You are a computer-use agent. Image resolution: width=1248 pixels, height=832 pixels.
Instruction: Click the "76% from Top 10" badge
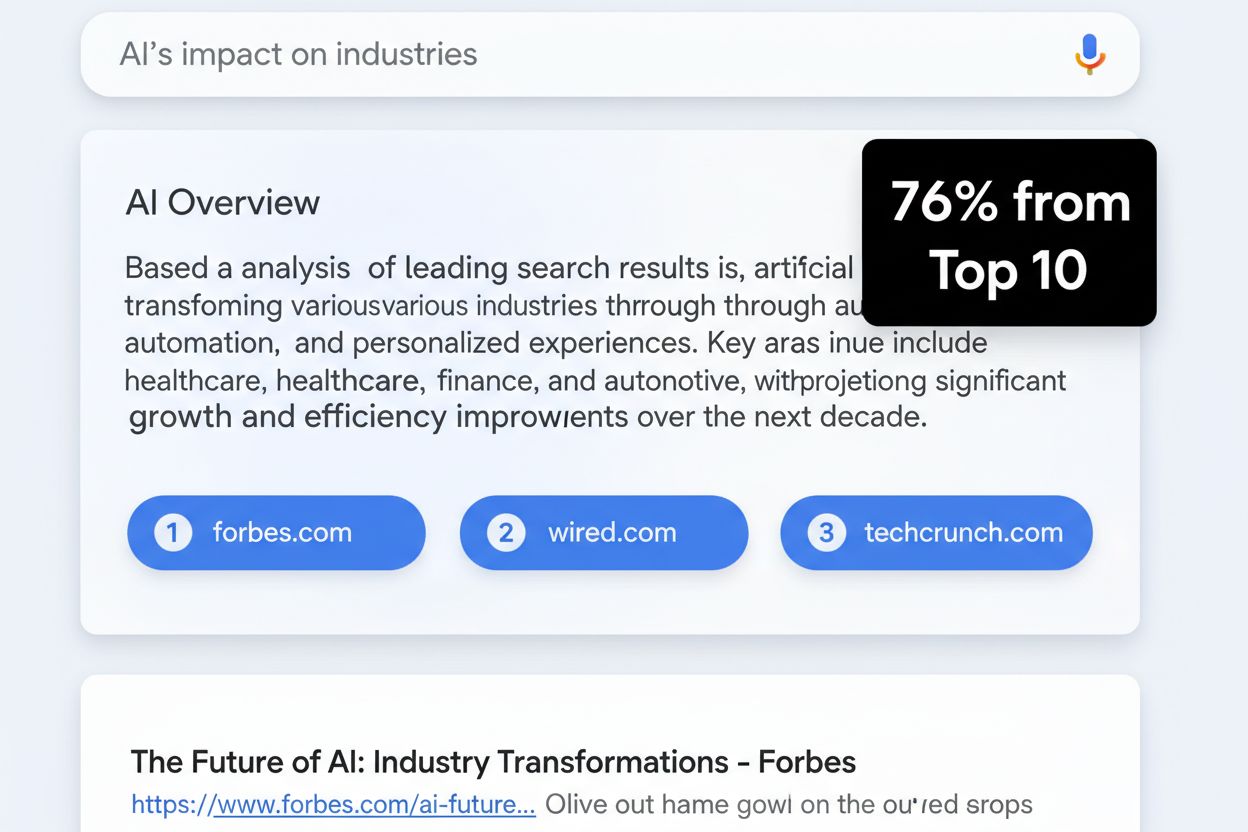(1008, 233)
